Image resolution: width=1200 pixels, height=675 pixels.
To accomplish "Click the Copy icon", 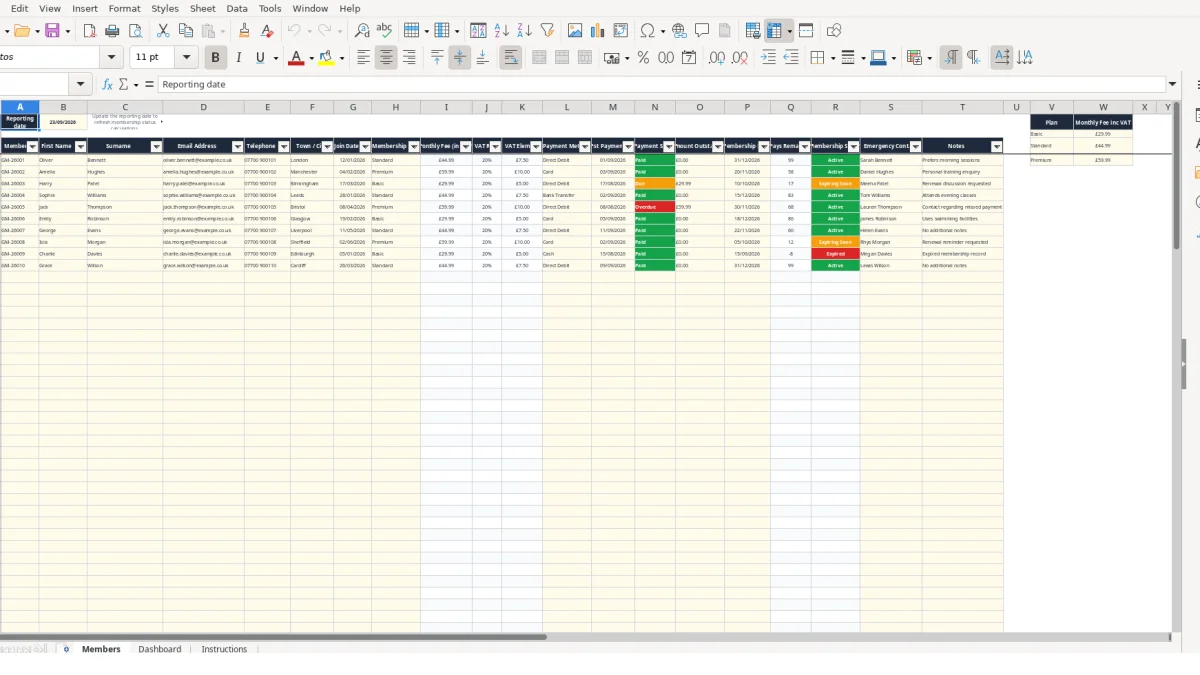I will pyautogui.click(x=186, y=31).
